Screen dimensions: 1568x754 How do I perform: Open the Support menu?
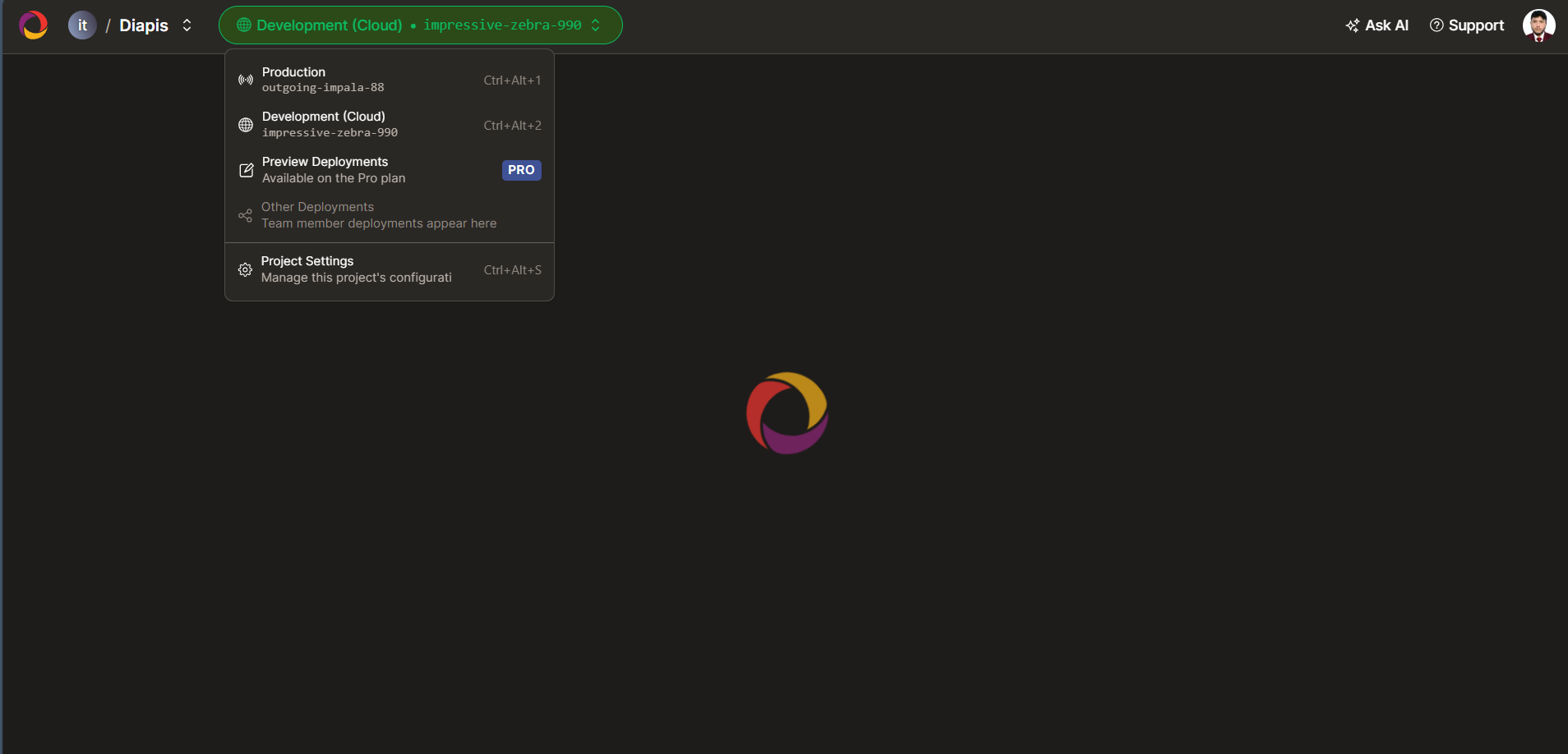(1467, 25)
